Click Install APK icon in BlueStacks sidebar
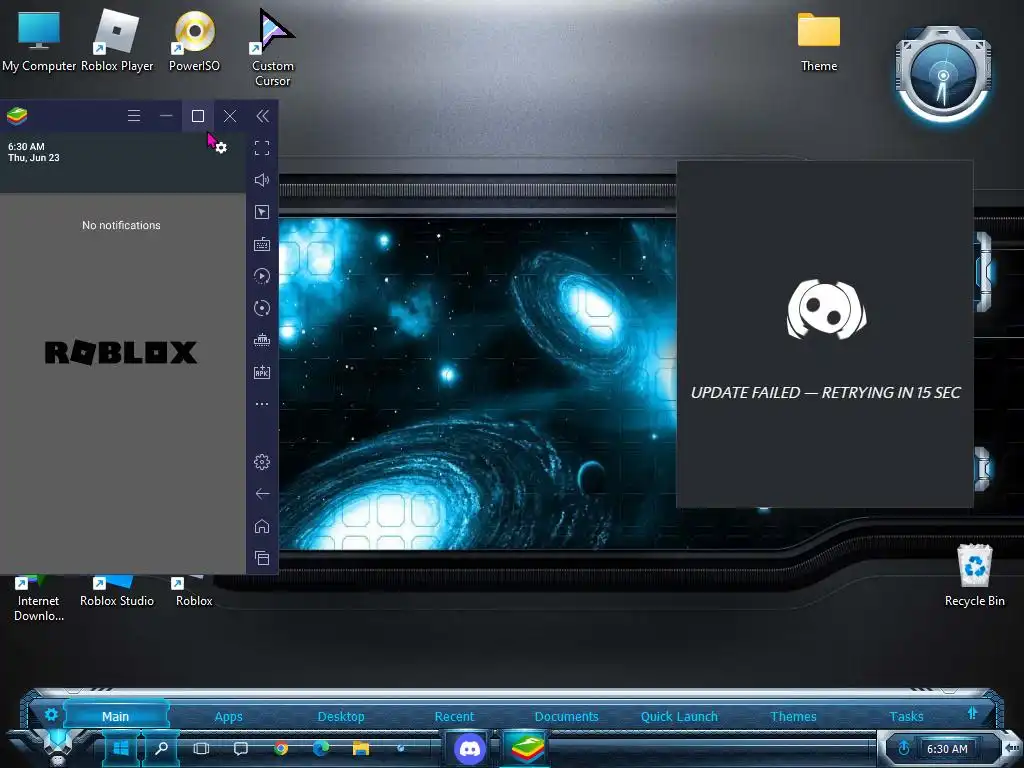The height and width of the screenshot is (768, 1024). pos(262,372)
